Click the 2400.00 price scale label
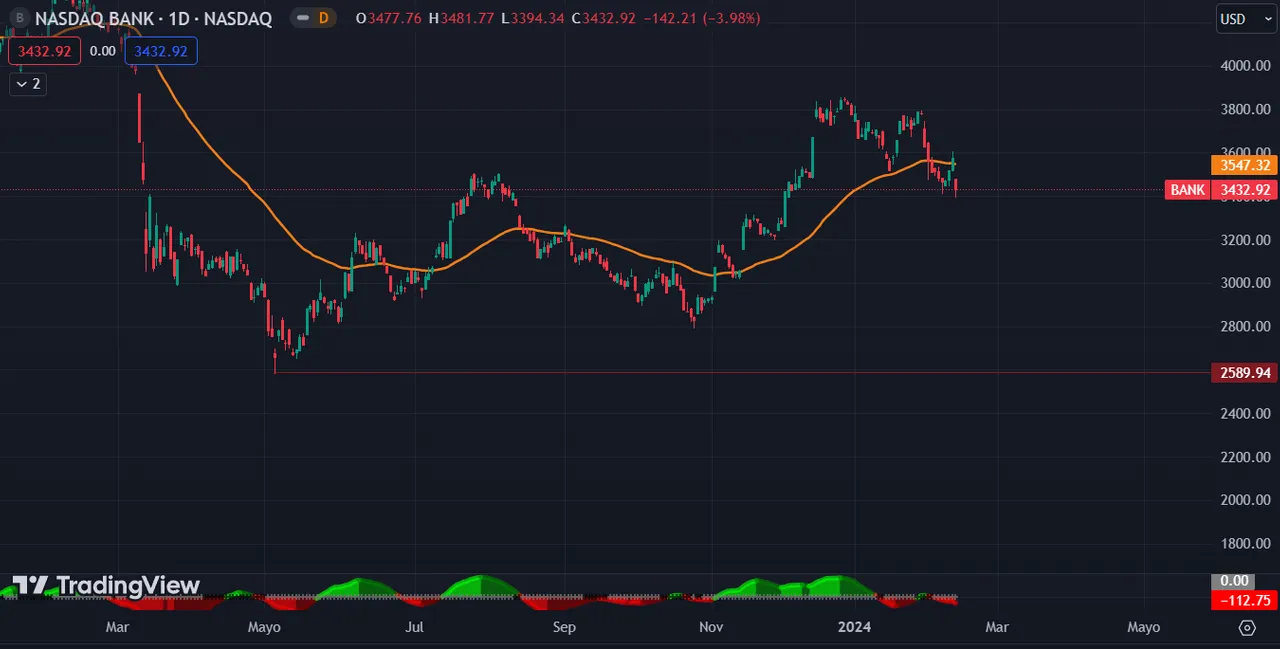This screenshot has width=1280, height=649. pos(1245,413)
